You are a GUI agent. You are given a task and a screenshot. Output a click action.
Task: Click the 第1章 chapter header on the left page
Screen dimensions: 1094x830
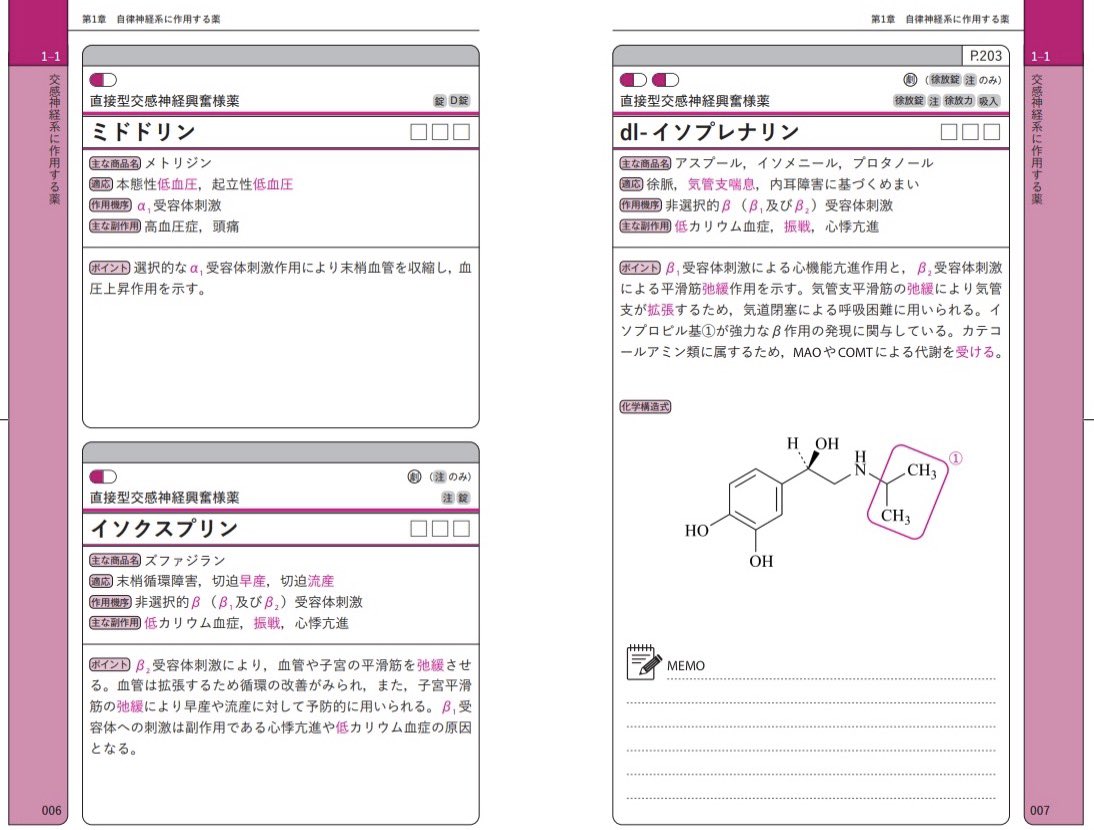click(x=151, y=20)
